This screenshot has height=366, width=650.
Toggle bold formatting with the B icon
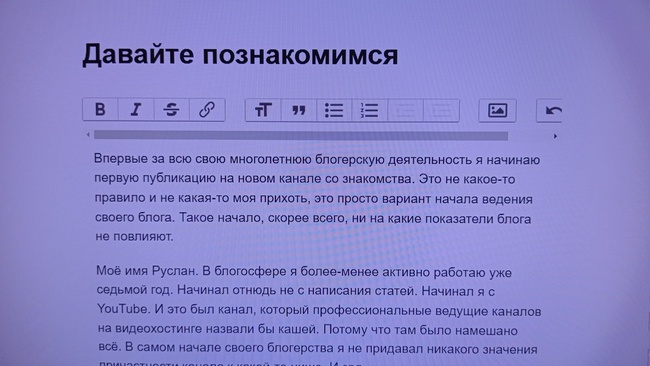click(x=100, y=110)
